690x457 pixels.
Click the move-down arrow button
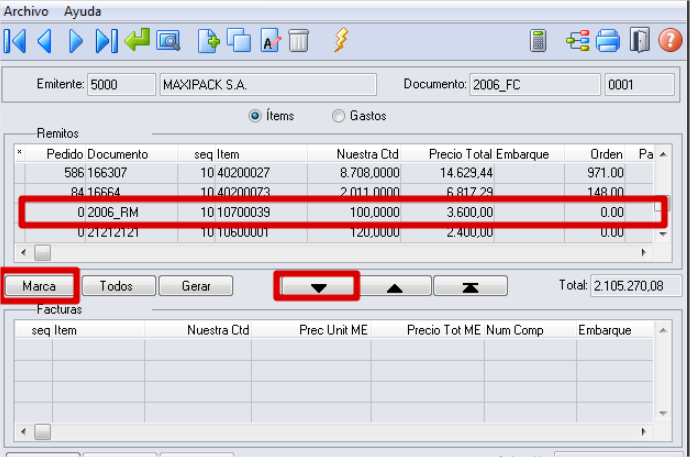point(318,286)
